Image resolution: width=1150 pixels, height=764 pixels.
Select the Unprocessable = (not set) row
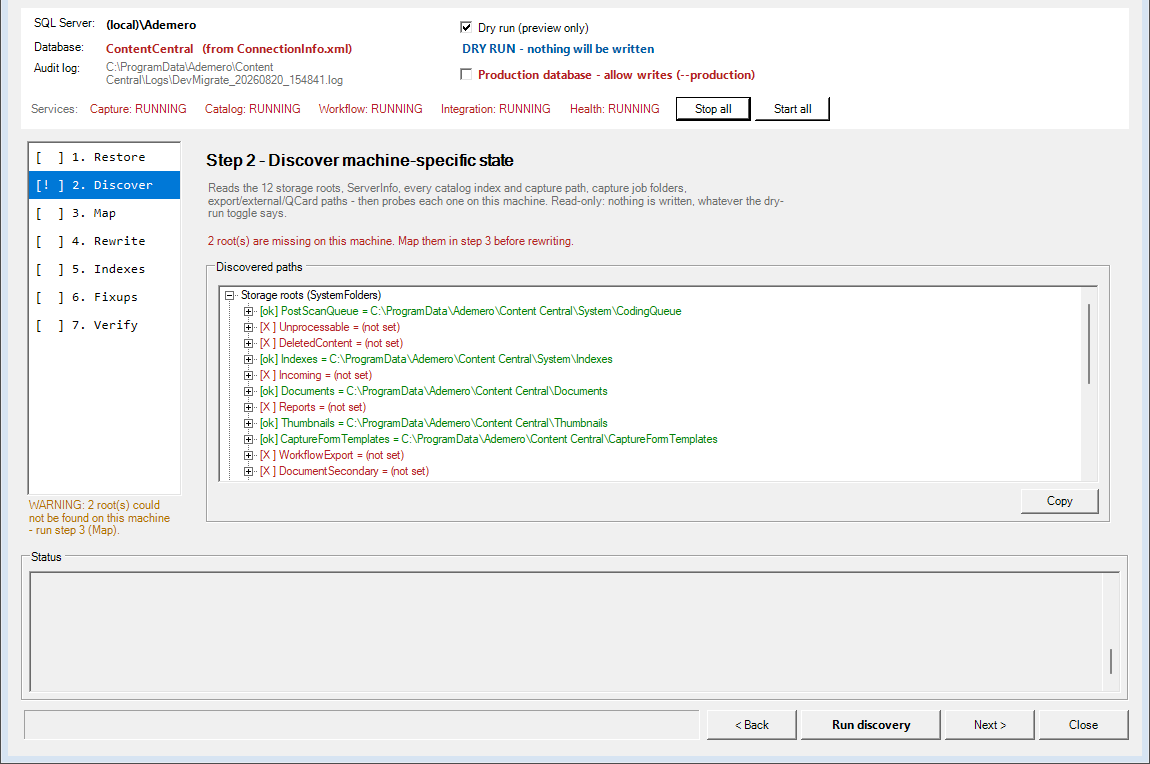tap(329, 328)
